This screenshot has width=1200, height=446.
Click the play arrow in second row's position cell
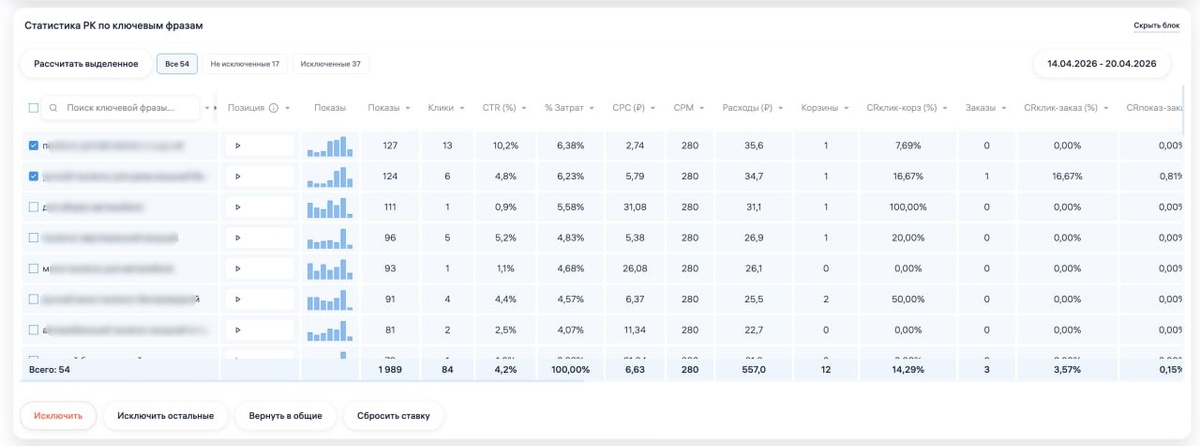[x=238, y=177]
